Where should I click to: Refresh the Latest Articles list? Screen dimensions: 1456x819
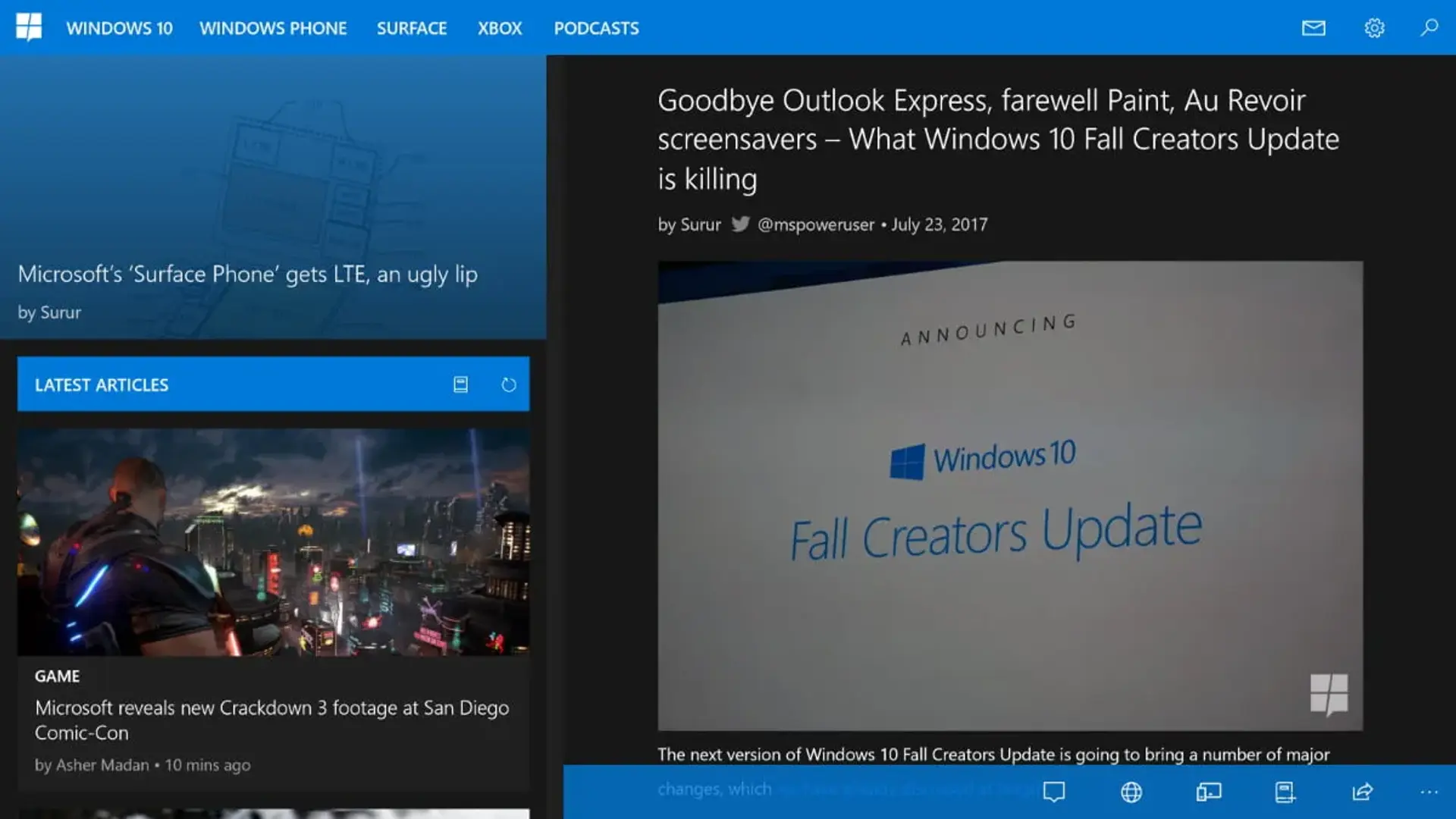[x=509, y=384]
